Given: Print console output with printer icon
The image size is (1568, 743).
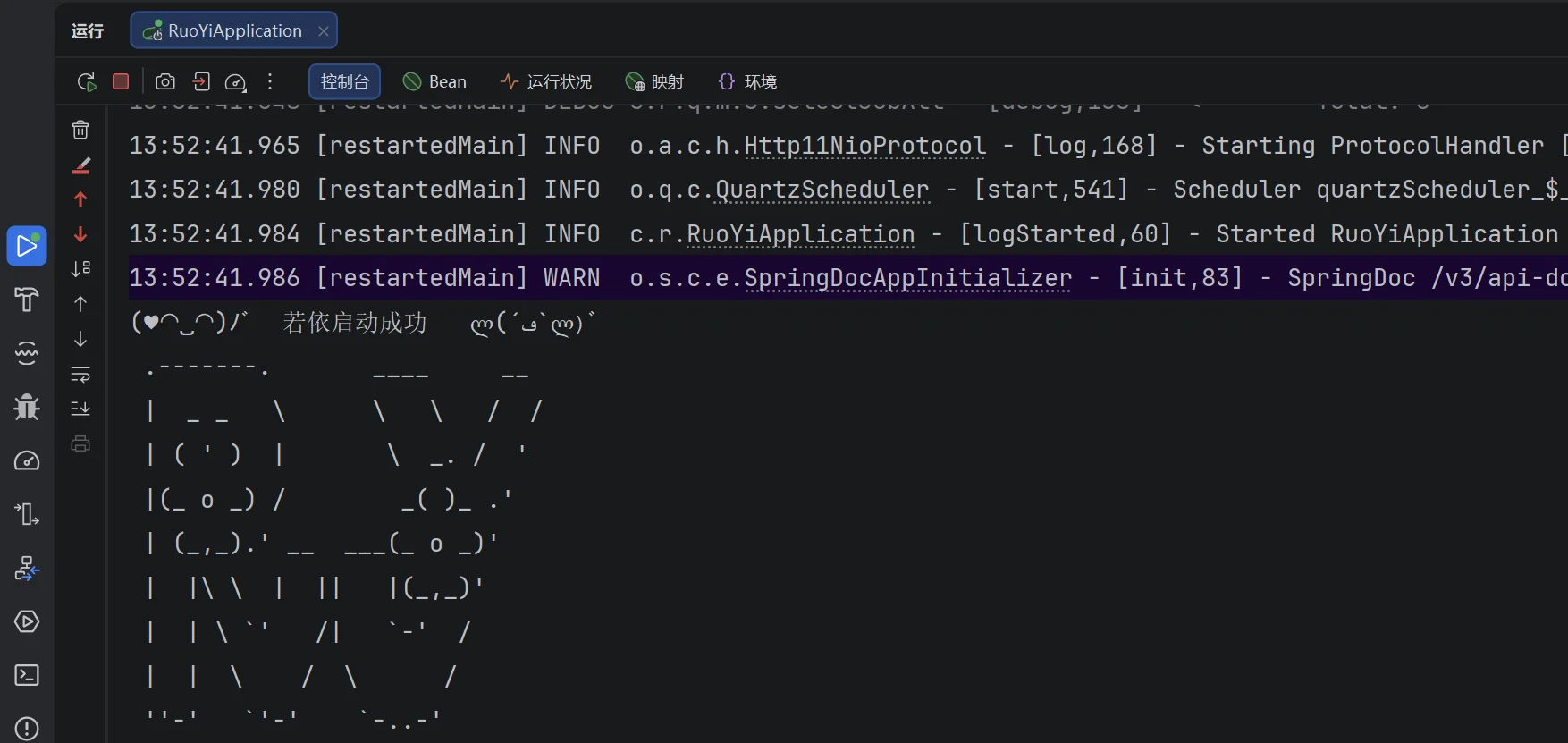Looking at the screenshot, I should pyautogui.click(x=80, y=443).
